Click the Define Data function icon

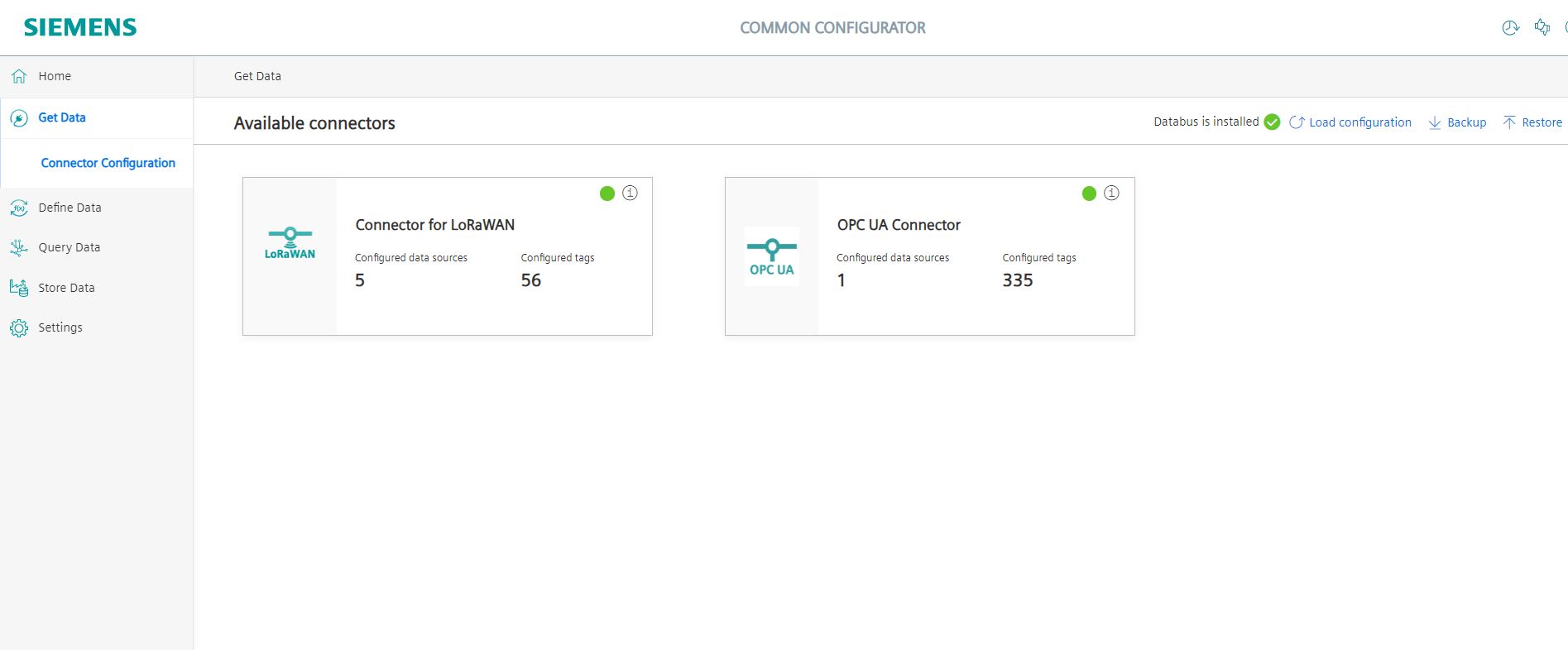coord(19,208)
